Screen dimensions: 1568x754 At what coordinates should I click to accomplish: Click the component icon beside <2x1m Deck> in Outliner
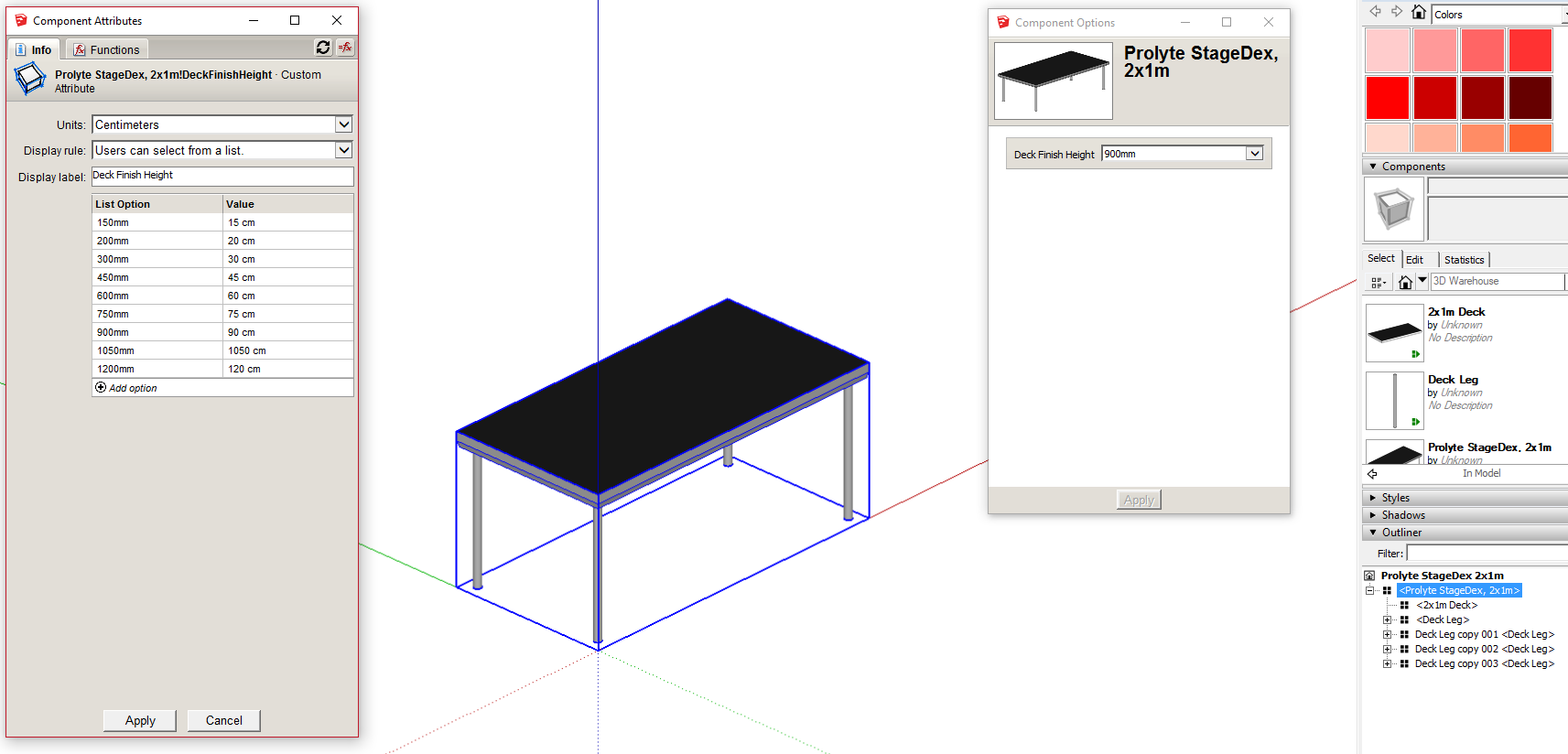tap(1404, 605)
